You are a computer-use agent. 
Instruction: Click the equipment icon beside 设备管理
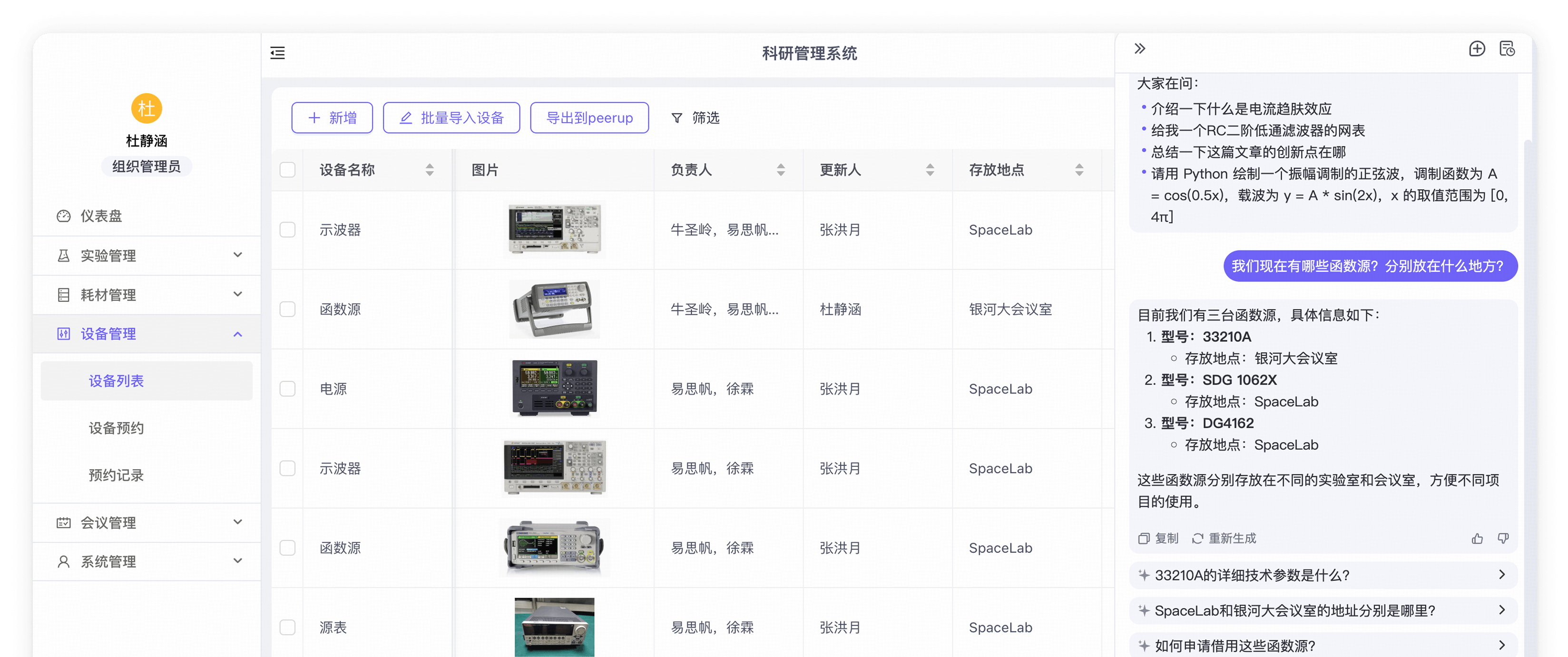(63, 334)
